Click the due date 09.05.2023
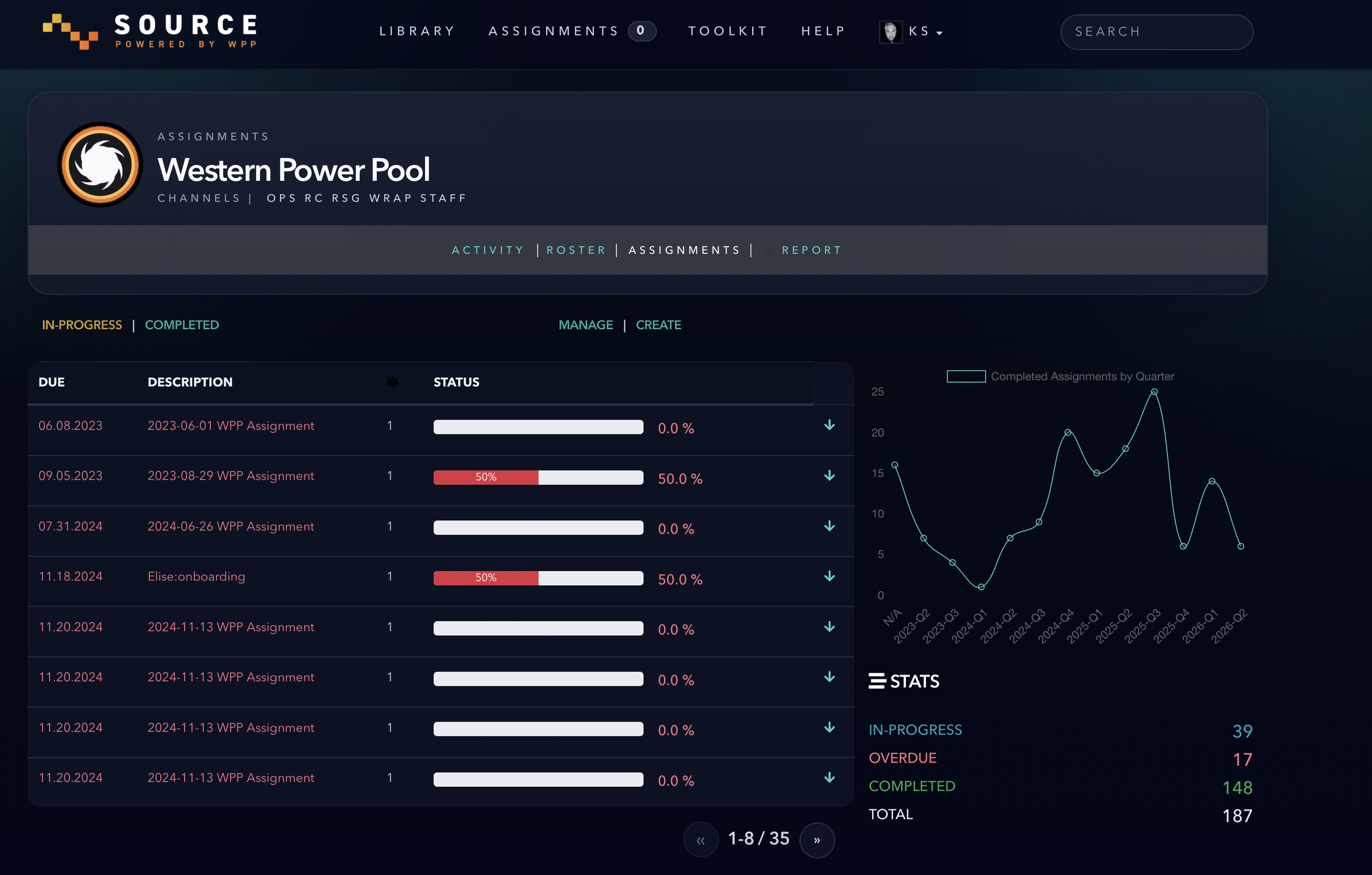Screen dimensions: 1372x875 71,476
